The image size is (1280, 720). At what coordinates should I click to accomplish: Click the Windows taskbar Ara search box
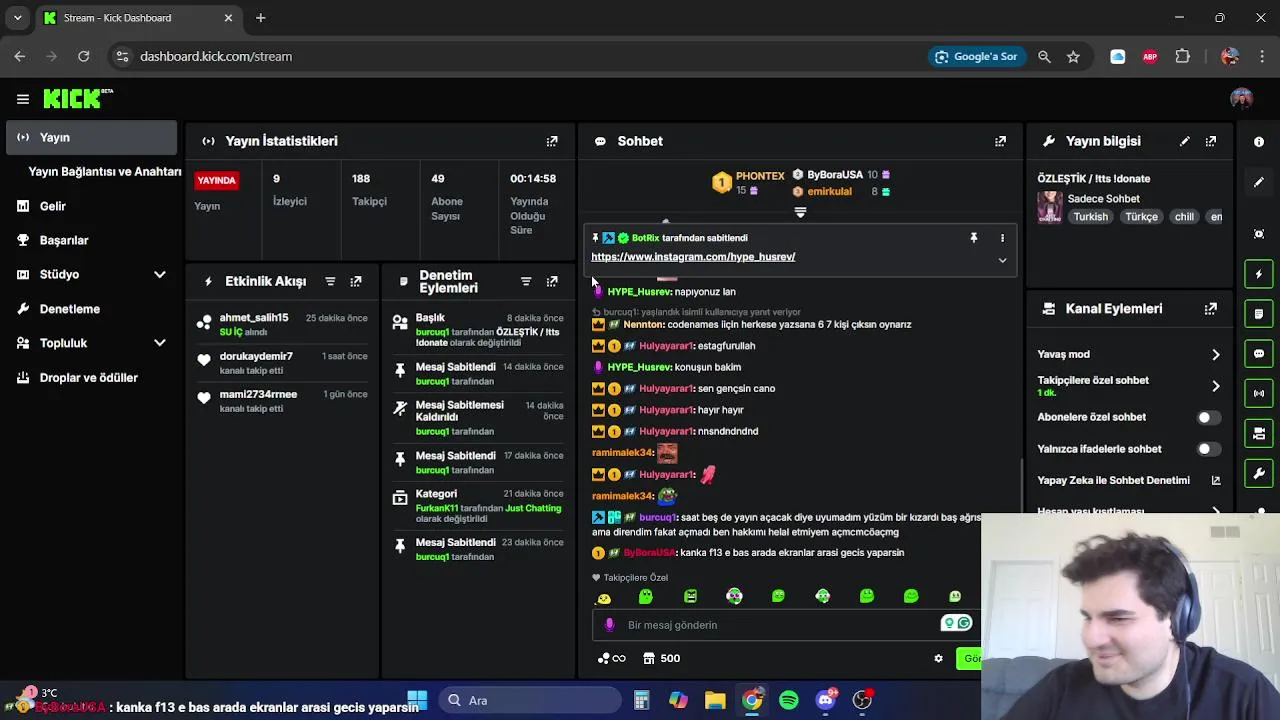(x=530, y=700)
